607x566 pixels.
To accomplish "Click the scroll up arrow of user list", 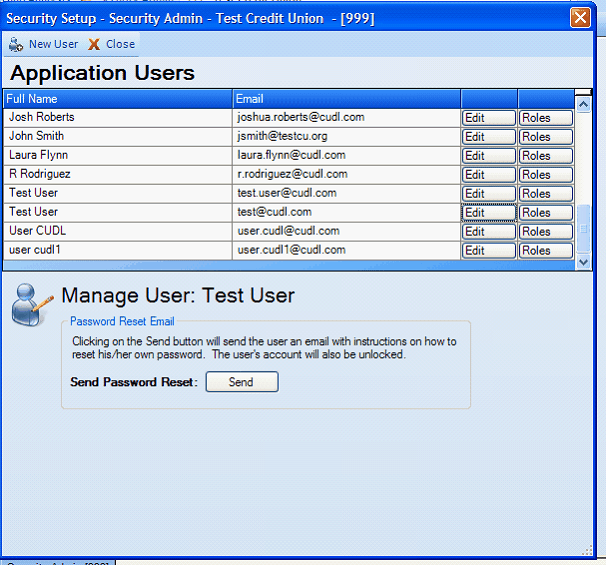I will pos(583,105).
